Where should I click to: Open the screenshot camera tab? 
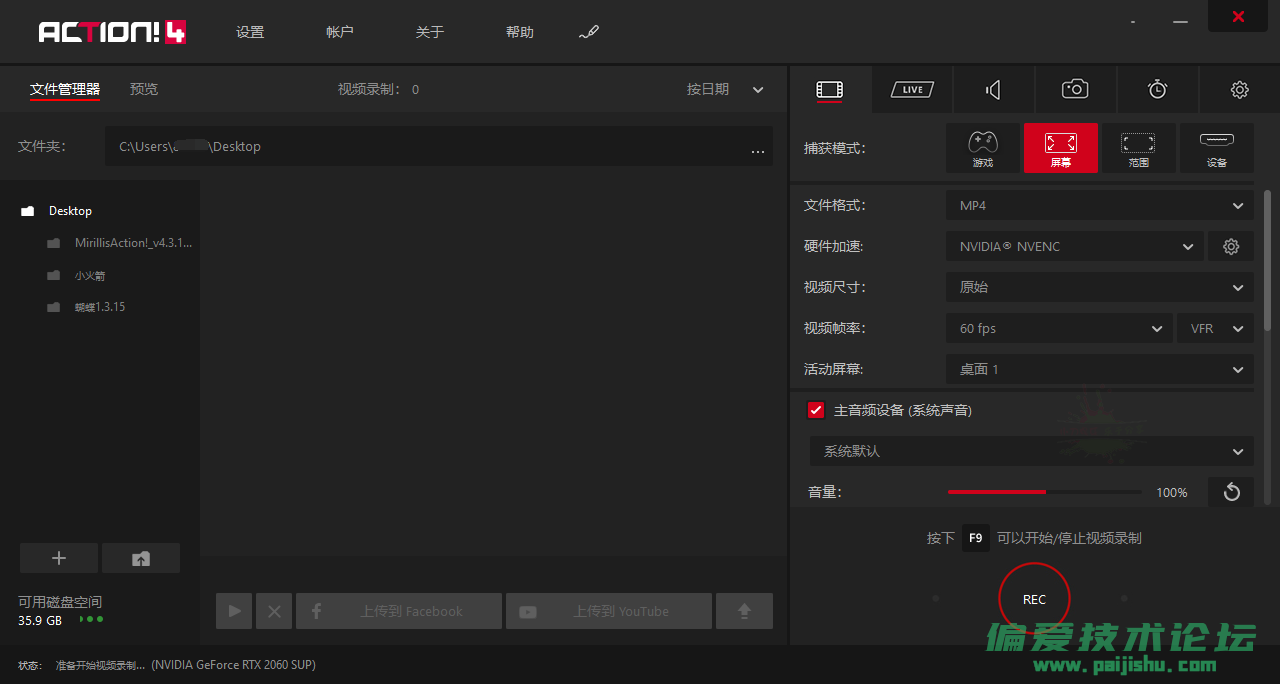(x=1075, y=90)
